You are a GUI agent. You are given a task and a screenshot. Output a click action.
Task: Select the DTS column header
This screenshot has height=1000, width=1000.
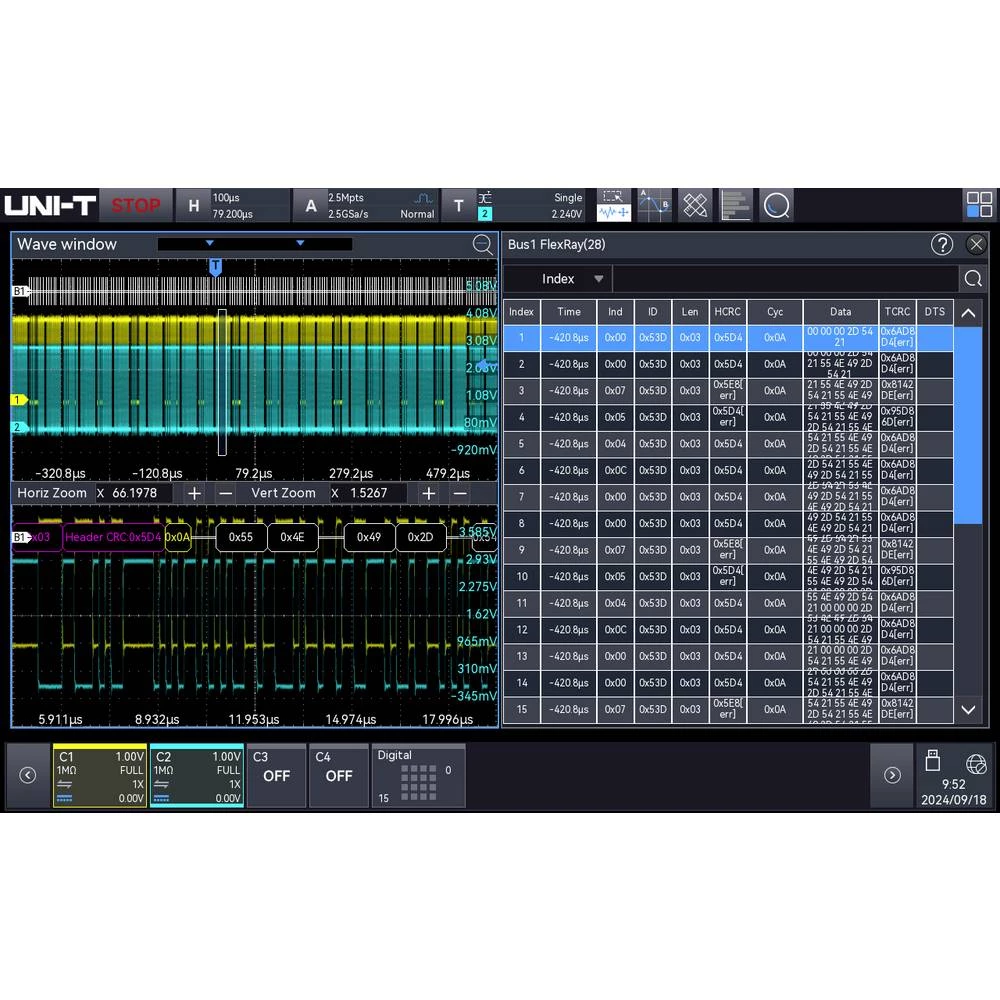point(934,312)
